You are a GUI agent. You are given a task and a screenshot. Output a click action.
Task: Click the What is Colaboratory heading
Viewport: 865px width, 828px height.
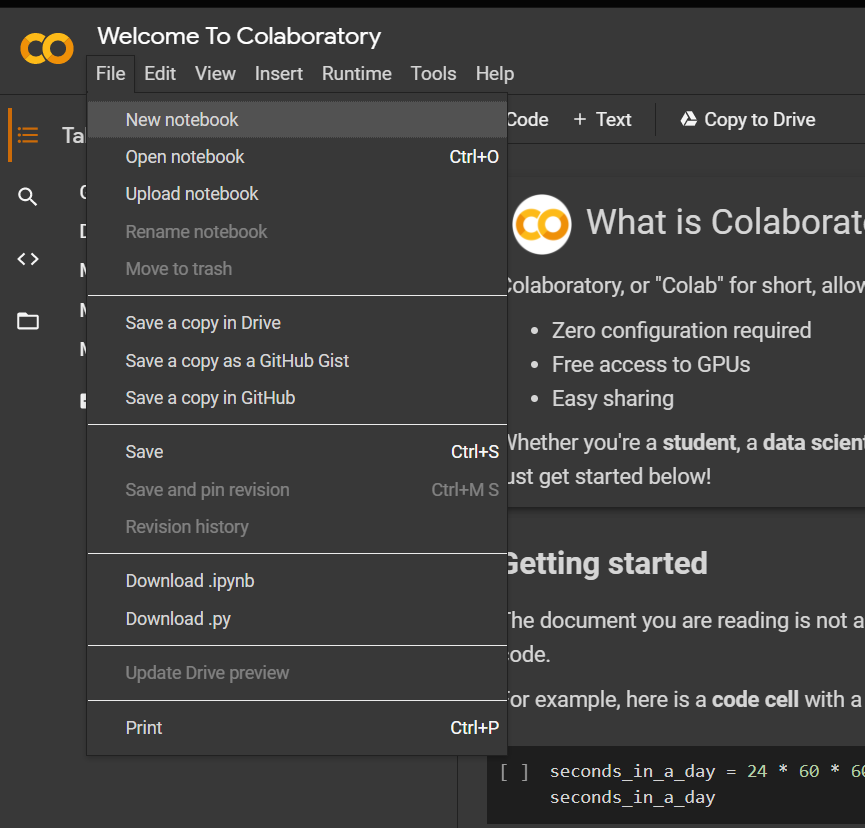[x=725, y=222]
